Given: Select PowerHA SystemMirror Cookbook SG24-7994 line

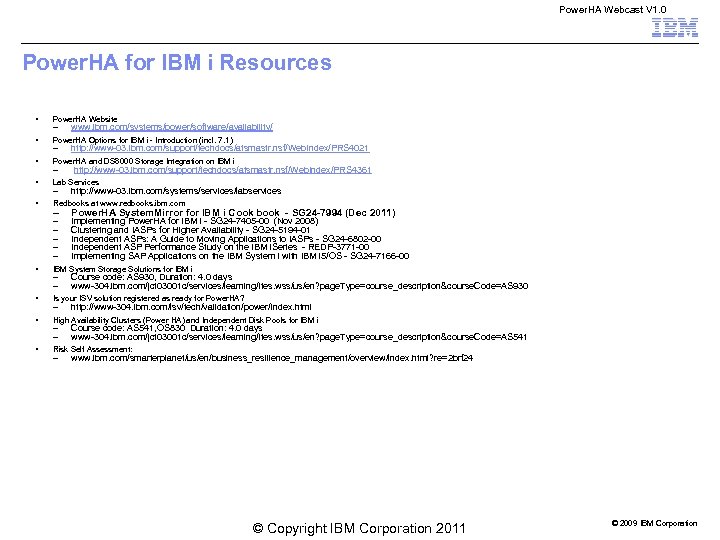Looking at the screenshot, I should 233,213.
